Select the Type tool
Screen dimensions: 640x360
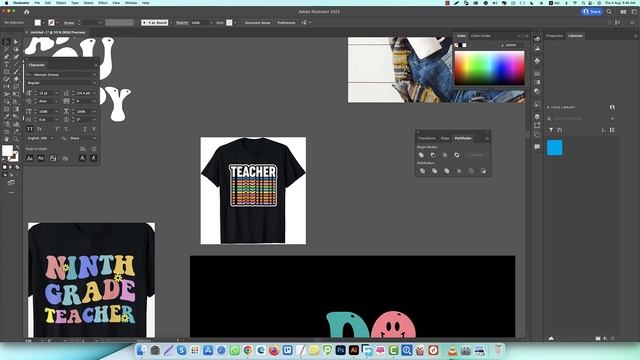coord(7,64)
